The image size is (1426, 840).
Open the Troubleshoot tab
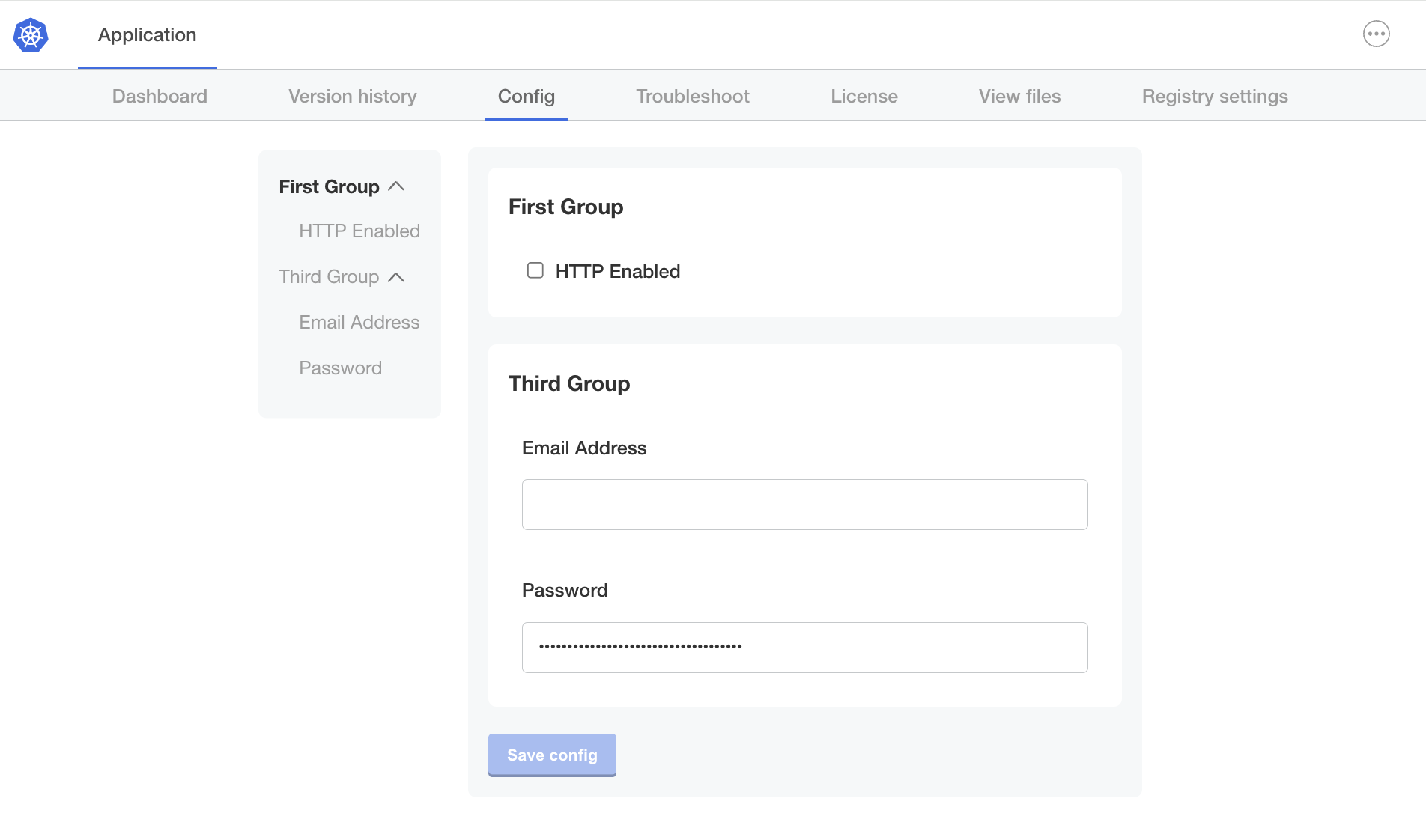[x=692, y=96]
